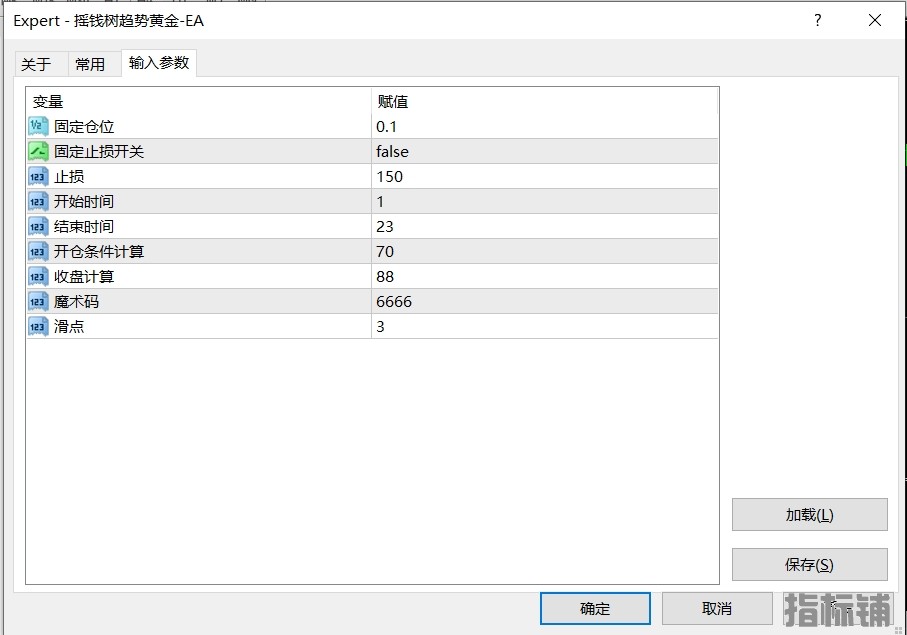Click the 变量 column header
Image resolution: width=907 pixels, height=635 pixels.
[x=198, y=101]
